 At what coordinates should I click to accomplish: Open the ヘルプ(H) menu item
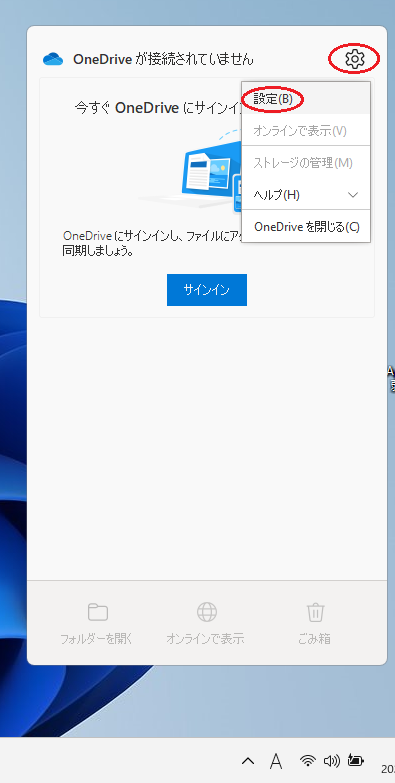(306, 195)
